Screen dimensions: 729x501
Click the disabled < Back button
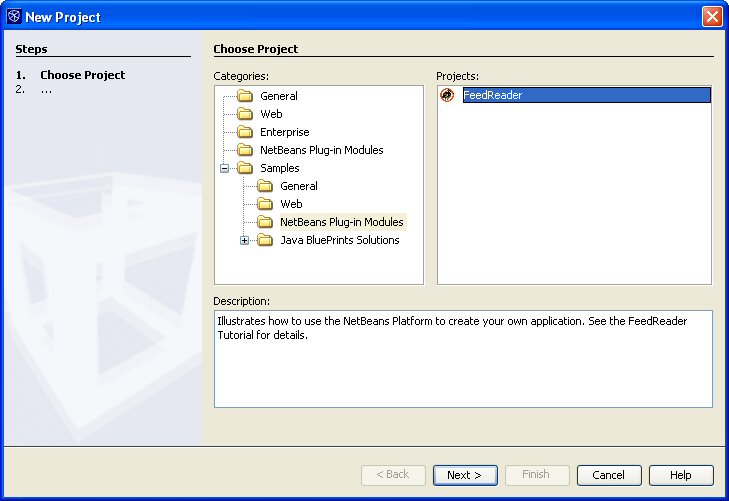tap(393, 475)
